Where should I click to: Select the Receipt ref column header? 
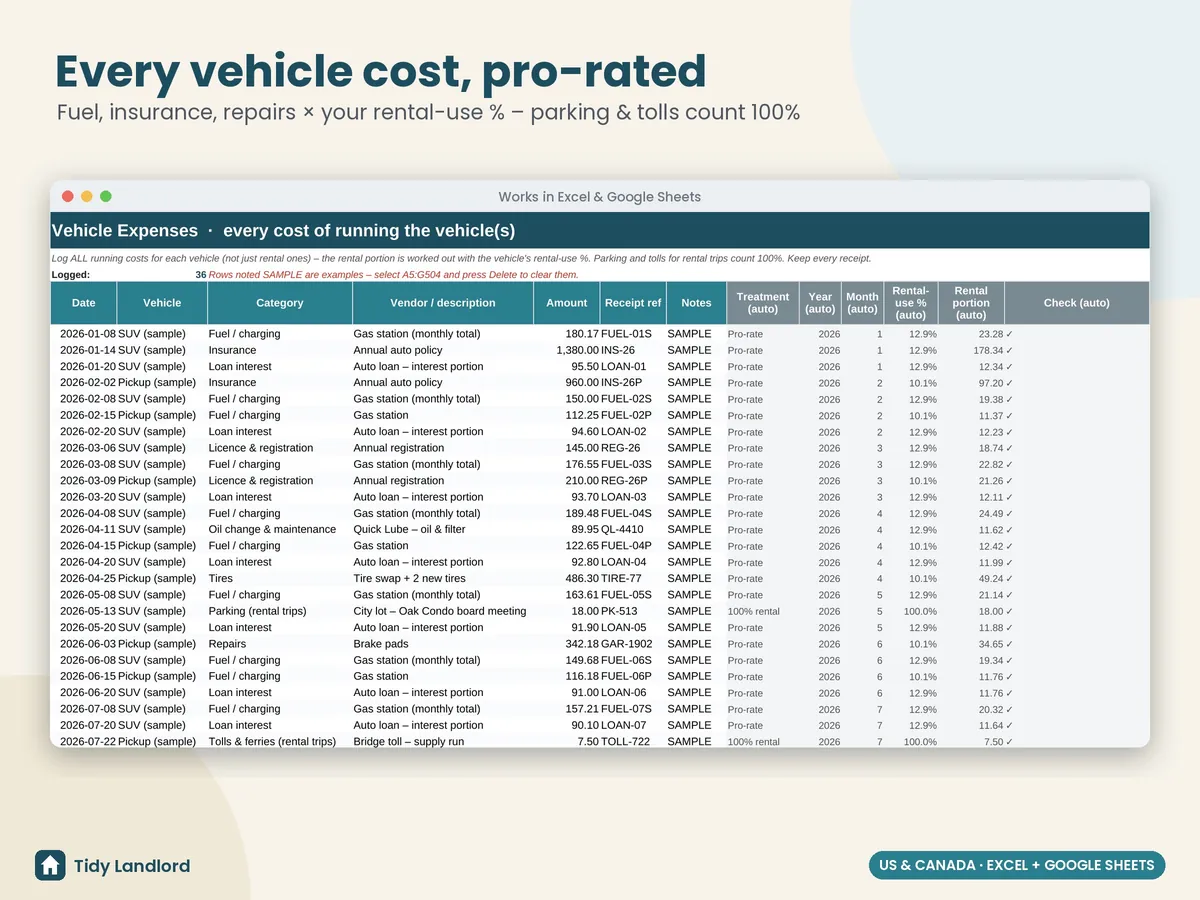pos(633,303)
